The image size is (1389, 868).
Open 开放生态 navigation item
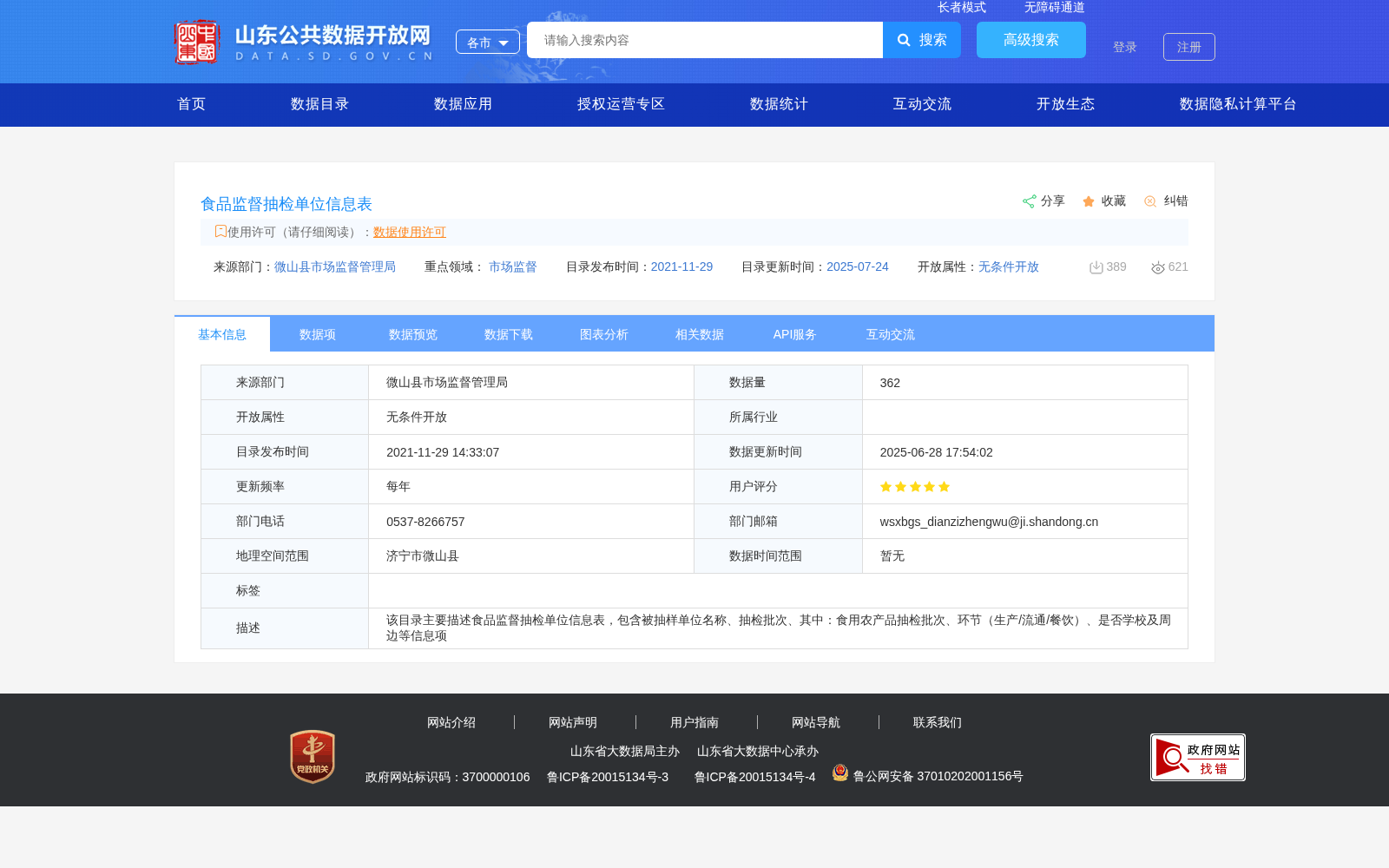[x=1066, y=104]
